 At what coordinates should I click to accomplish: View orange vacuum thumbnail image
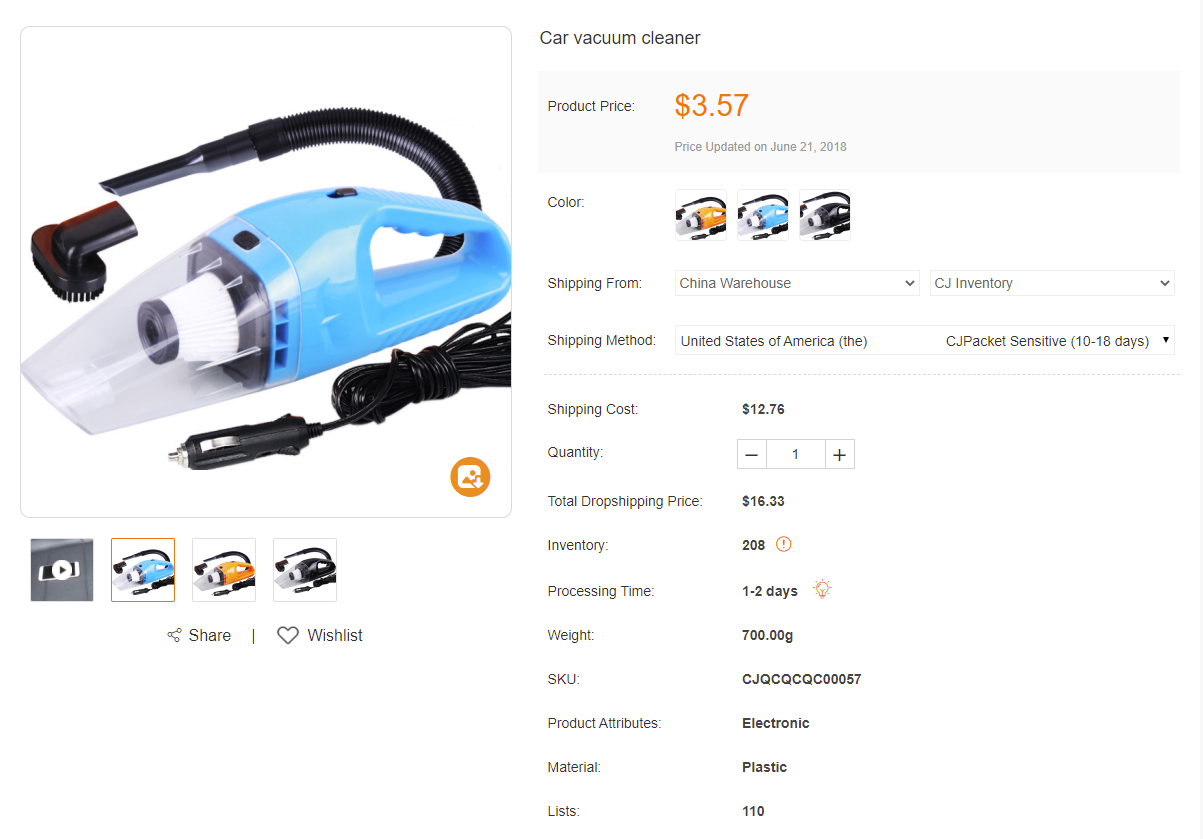coord(224,570)
